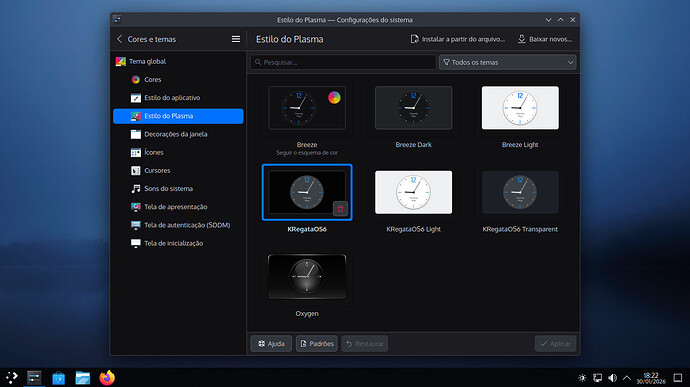Select Estilo do Plasma sidebar entry

point(178,116)
